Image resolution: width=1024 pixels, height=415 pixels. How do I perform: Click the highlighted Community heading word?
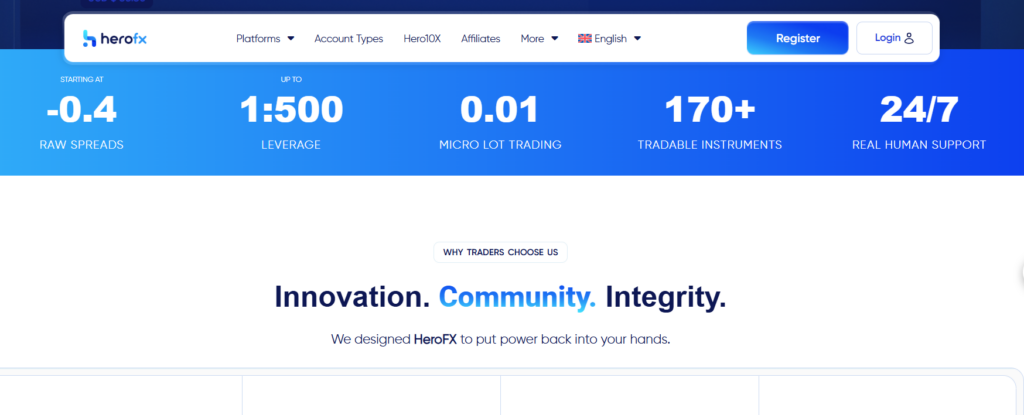[x=517, y=297]
